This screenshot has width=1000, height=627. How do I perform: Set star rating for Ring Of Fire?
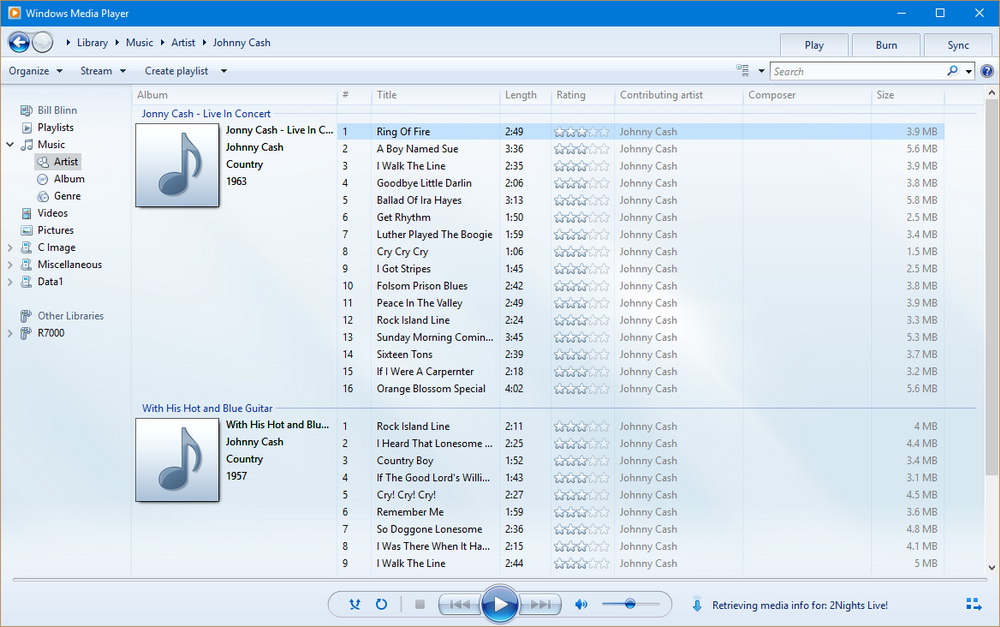pyautogui.click(x=582, y=132)
